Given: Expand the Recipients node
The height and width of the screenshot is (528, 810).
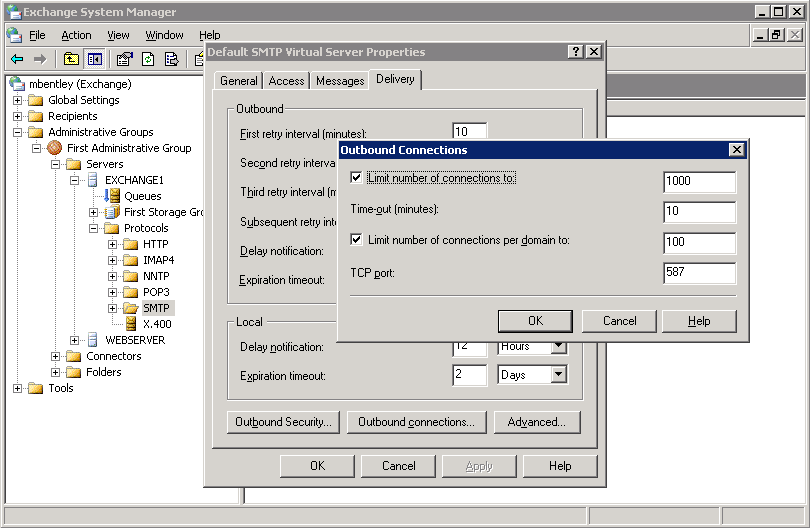Looking at the screenshot, I should coord(18,116).
